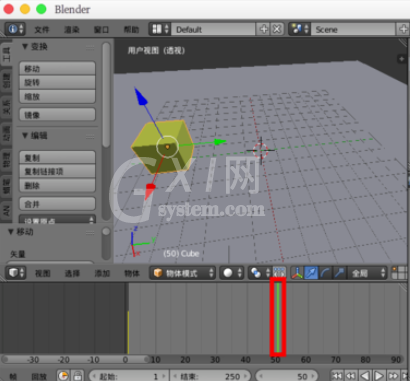Click the 结束 (End) frame field 250
The width and height of the screenshot is (410, 381).
pyautogui.click(x=210, y=376)
